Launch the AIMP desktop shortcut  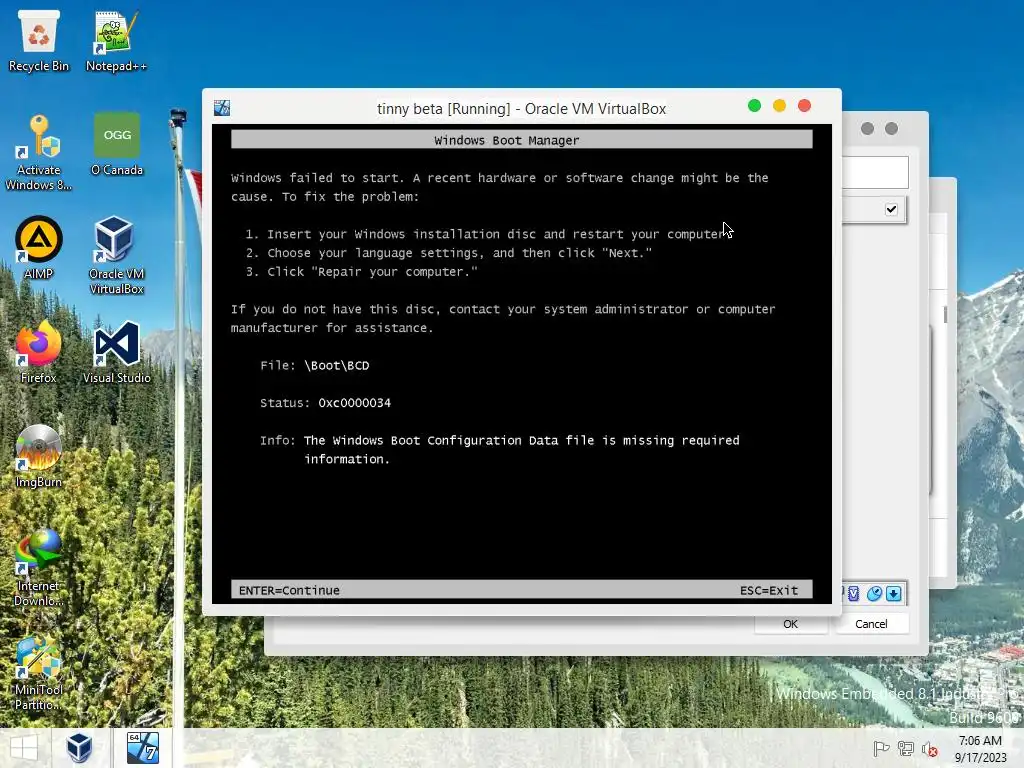pos(39,248)
